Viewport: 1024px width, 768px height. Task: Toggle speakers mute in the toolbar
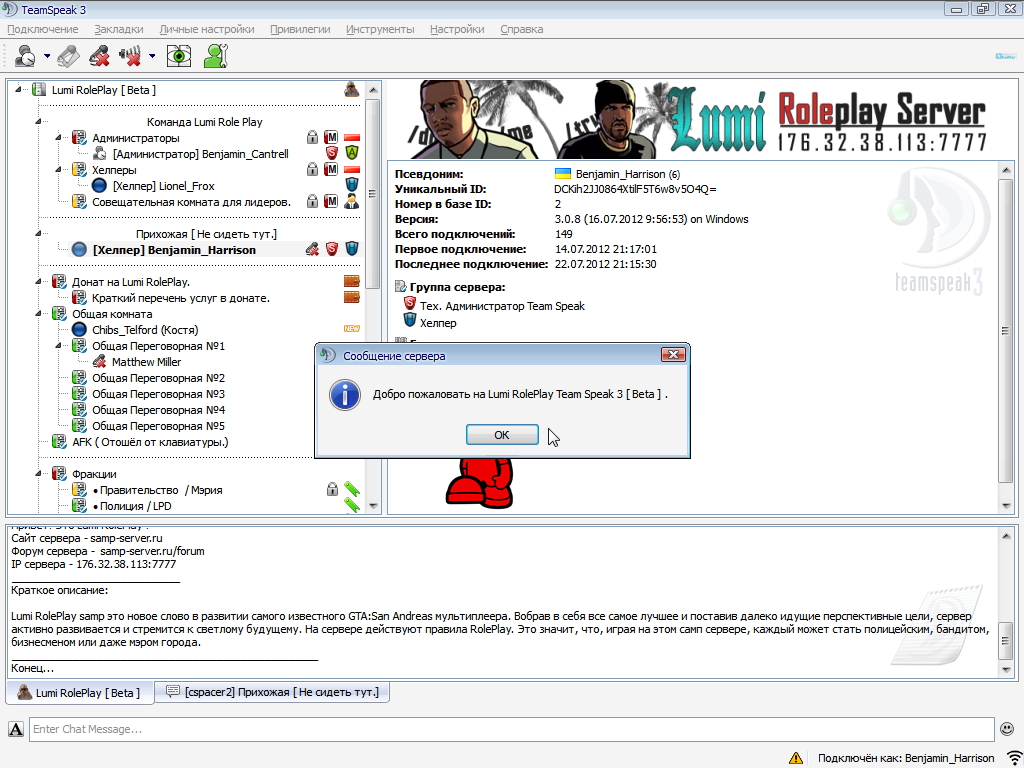pyautogui.click(x=131, y=56)
